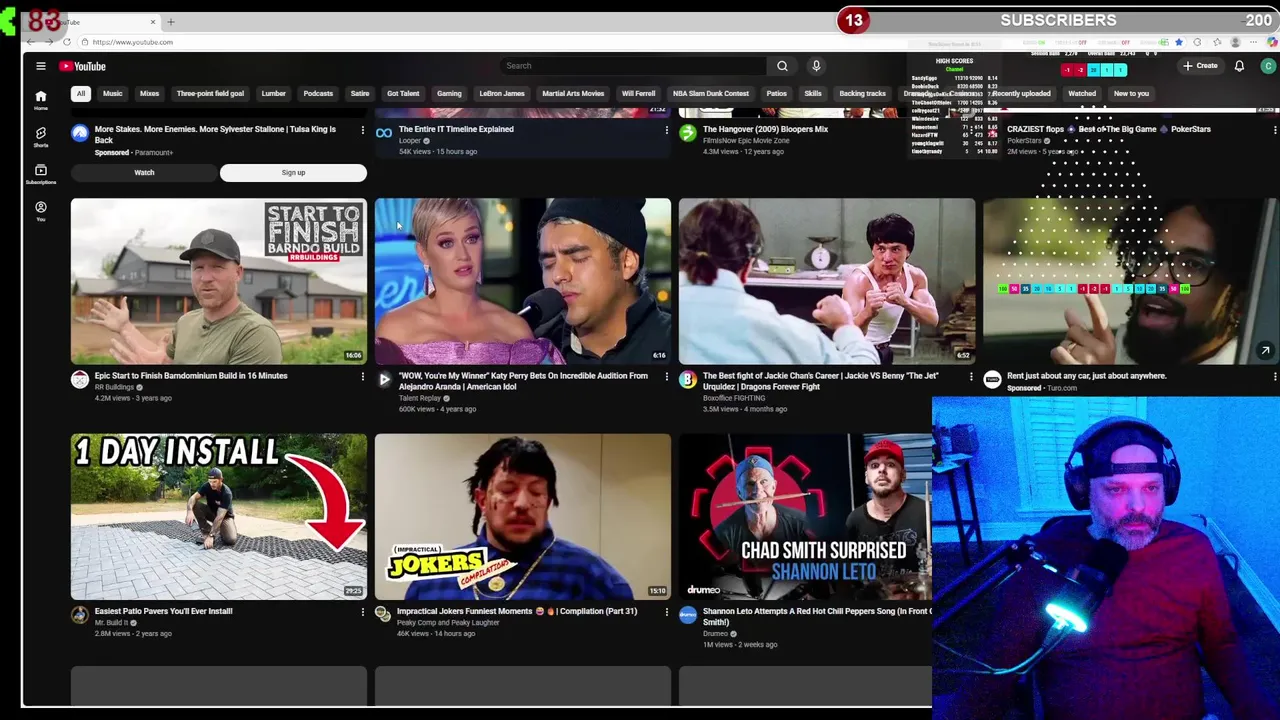Open options for Katy Perry audition video
This screenshot has width=1280, height=720.
[667, 377]
